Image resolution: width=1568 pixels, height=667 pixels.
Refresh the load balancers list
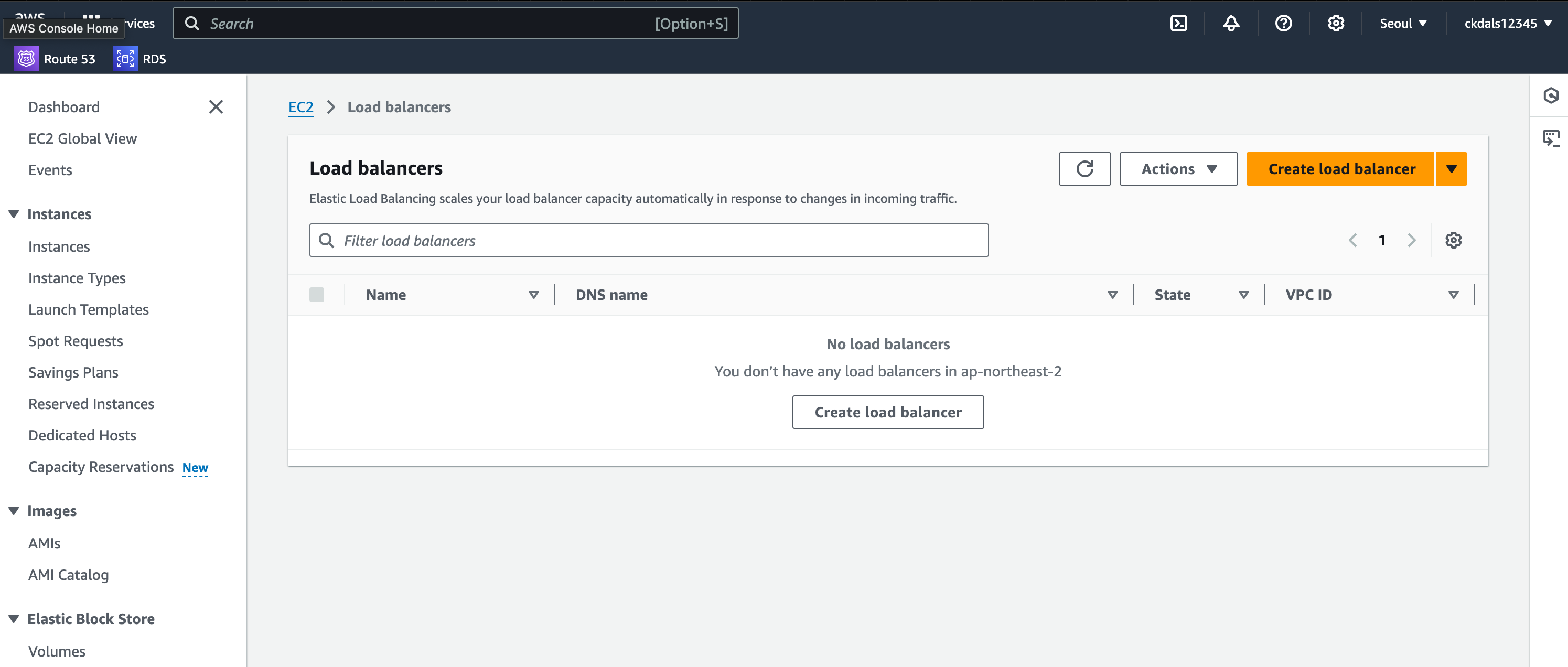pyautogui.click(x=1084, y=168)
